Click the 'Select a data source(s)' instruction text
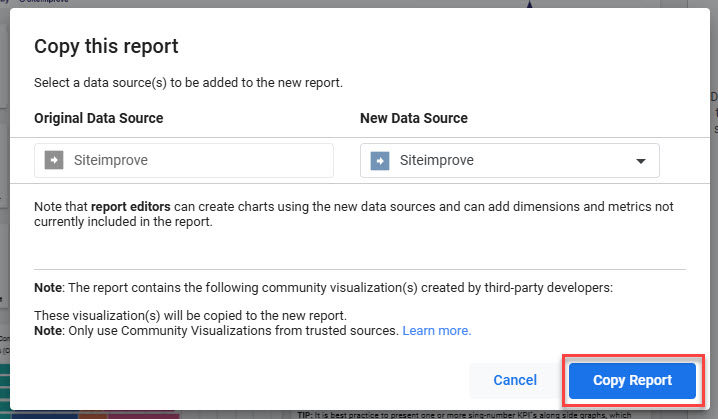The image size is (718, 419). (188, 82)
